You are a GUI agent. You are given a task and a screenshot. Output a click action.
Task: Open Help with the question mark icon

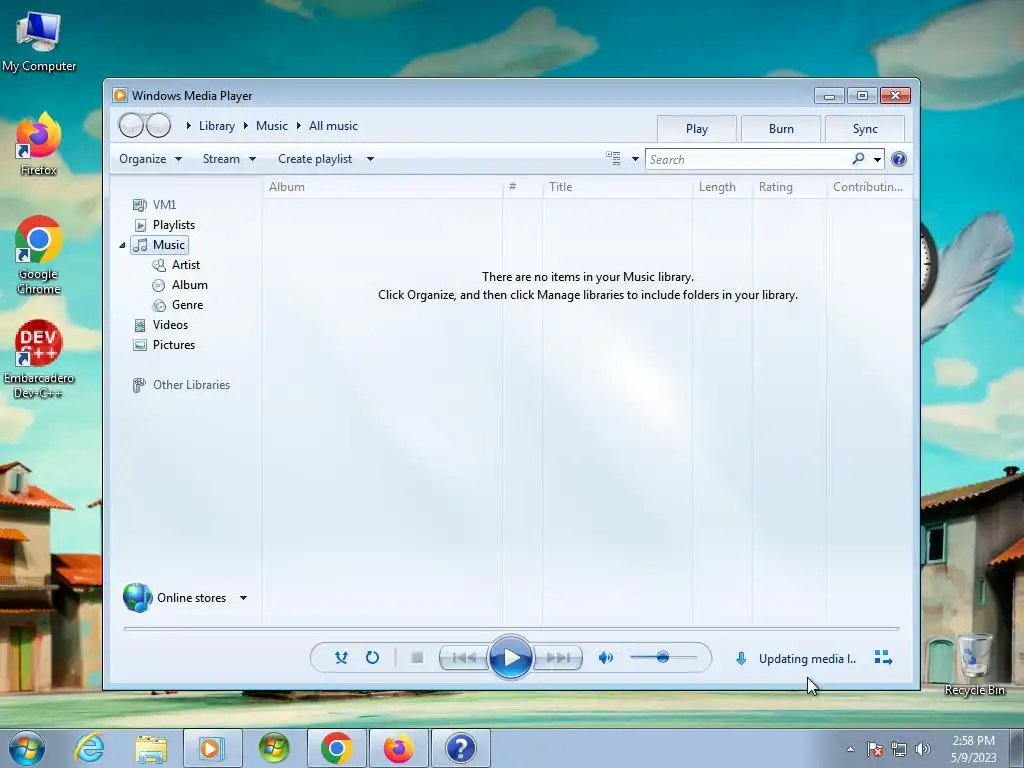899,159
